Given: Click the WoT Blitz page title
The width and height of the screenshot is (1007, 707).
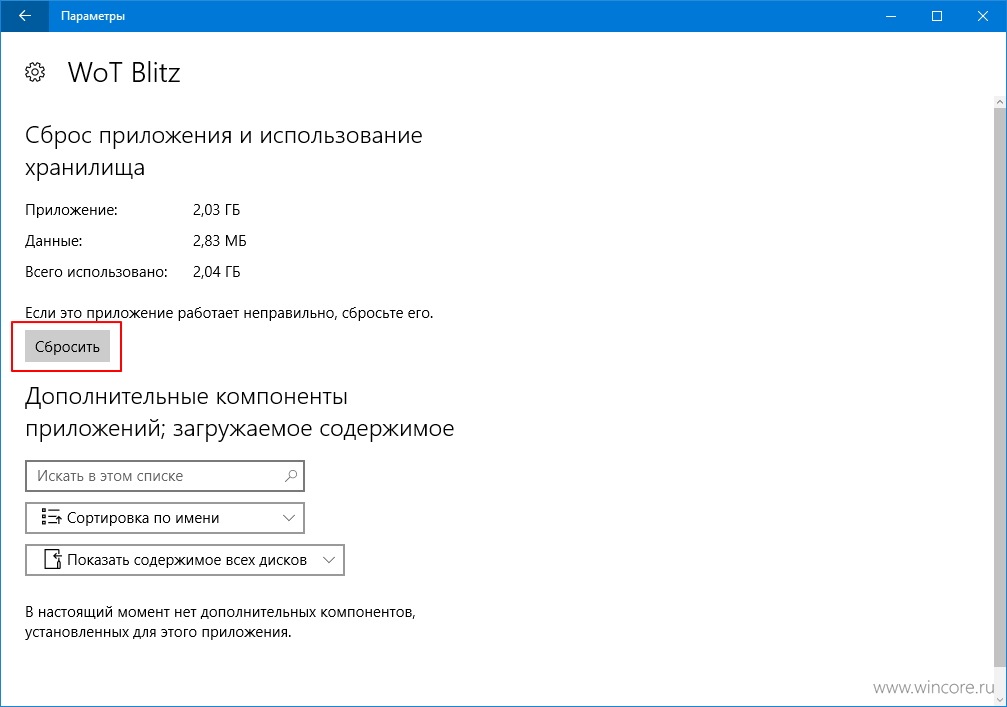Looking at the screenshot, I should [x=124, y=73].
